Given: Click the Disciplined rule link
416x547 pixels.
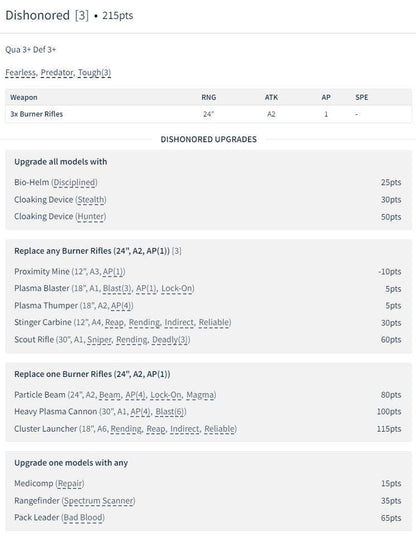Looking at the screenshot, I should tap(74, 182).
